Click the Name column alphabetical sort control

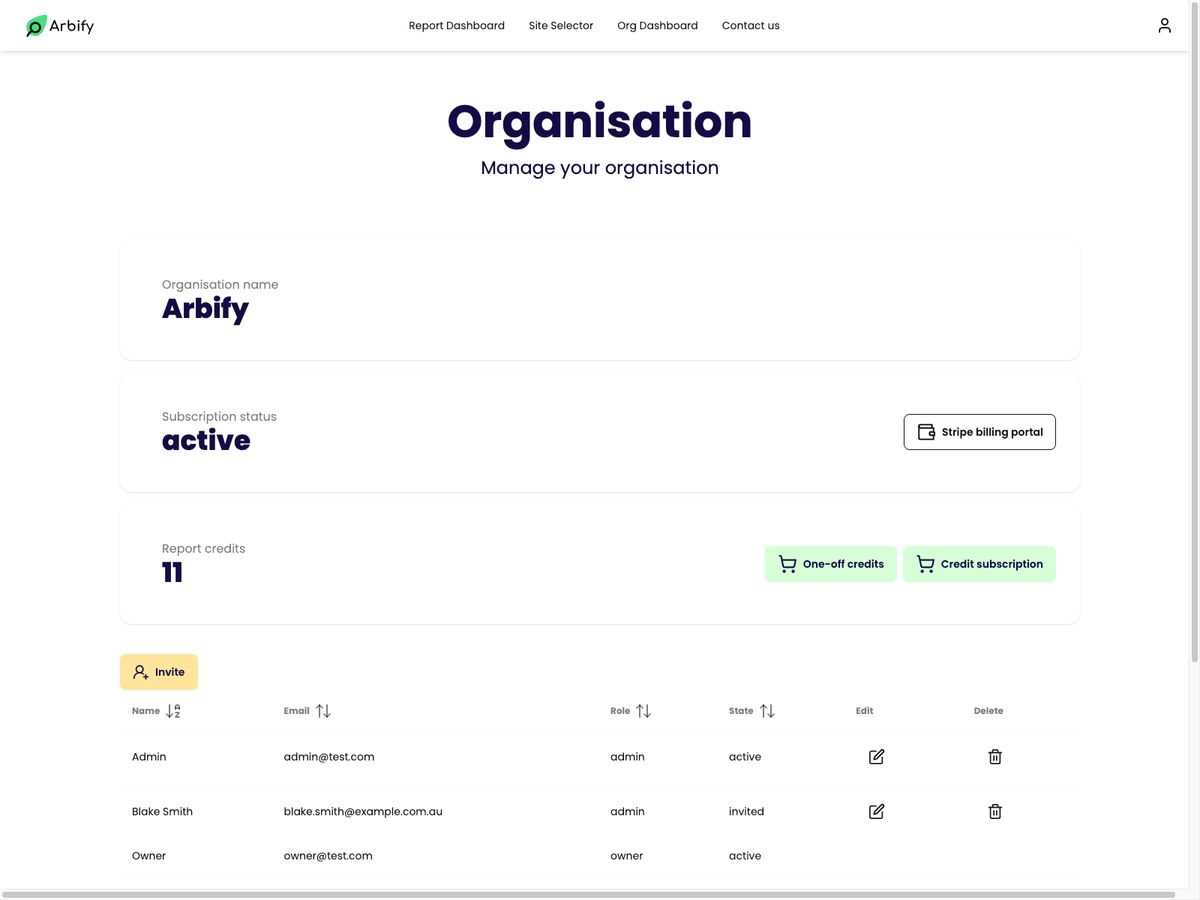[172, 710]
